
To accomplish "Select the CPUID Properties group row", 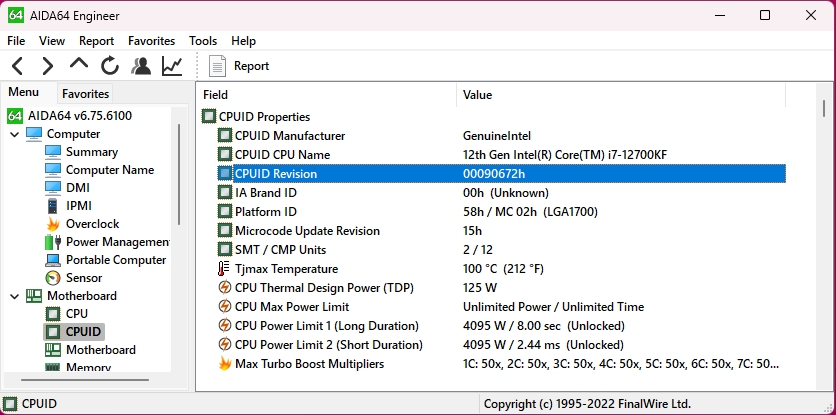I will coord(494,116).
